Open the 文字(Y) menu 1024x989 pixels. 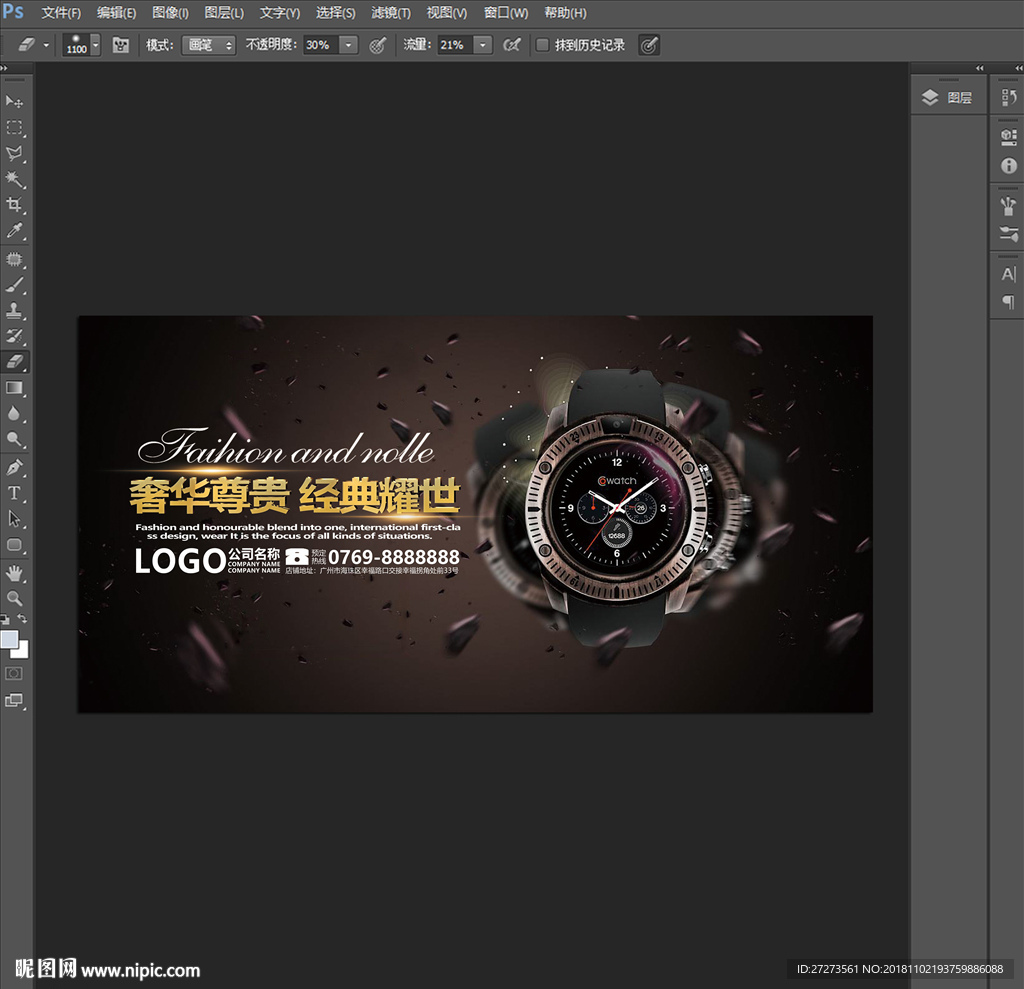tap(280, 13)
